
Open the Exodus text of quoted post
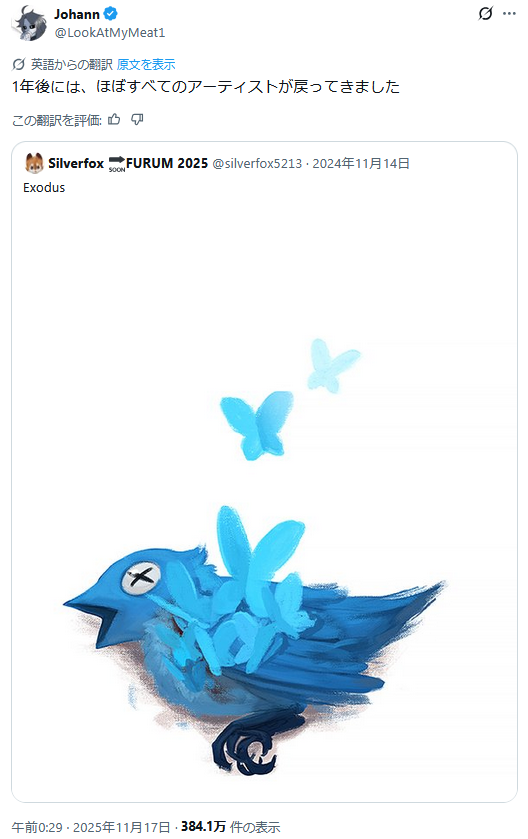pos(44,188)
